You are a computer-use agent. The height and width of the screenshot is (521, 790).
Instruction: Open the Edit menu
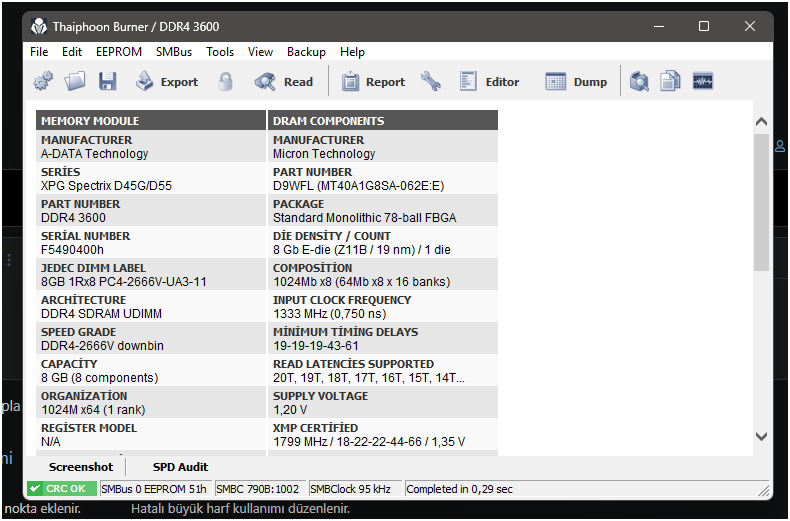coord(72,52)
